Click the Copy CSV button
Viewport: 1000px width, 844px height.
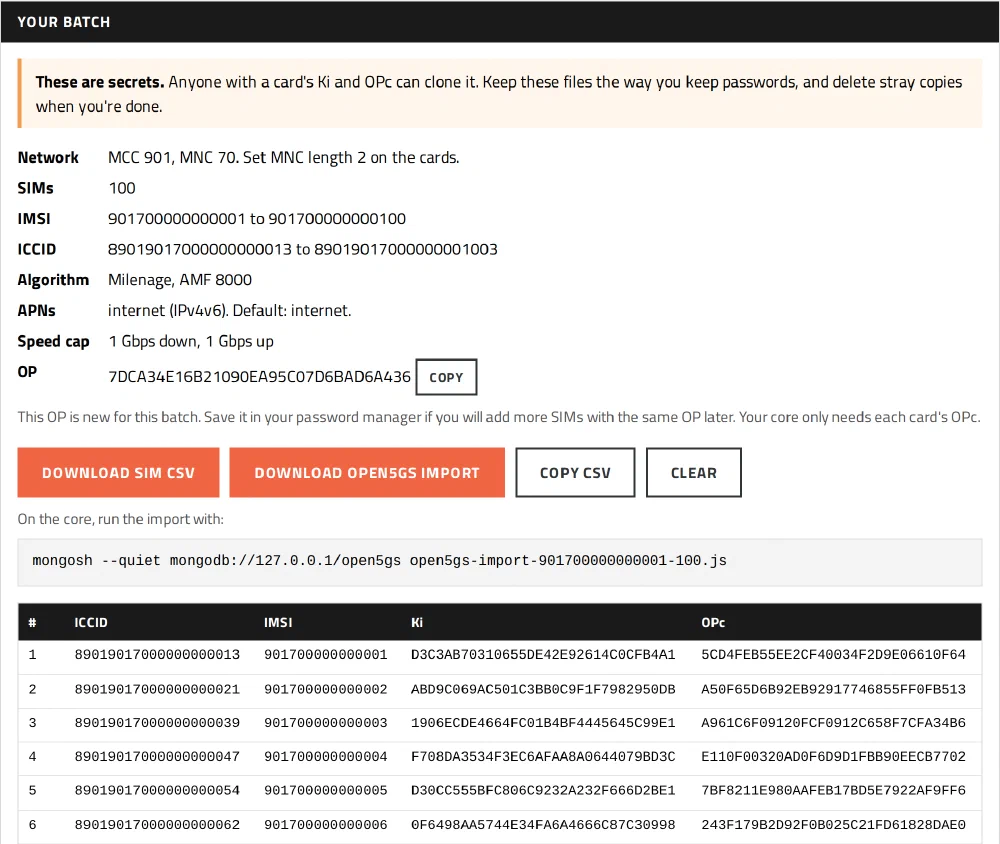point(575,473)
